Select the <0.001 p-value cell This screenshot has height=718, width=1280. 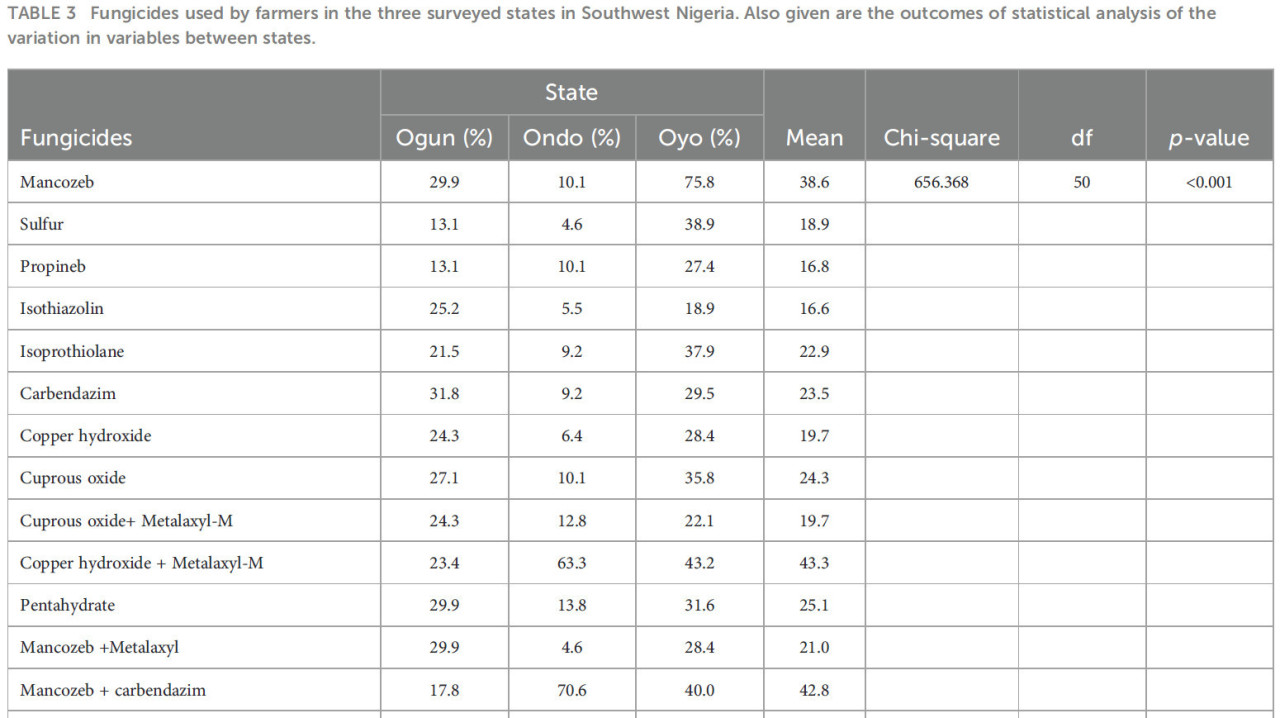click(1209, 182)
